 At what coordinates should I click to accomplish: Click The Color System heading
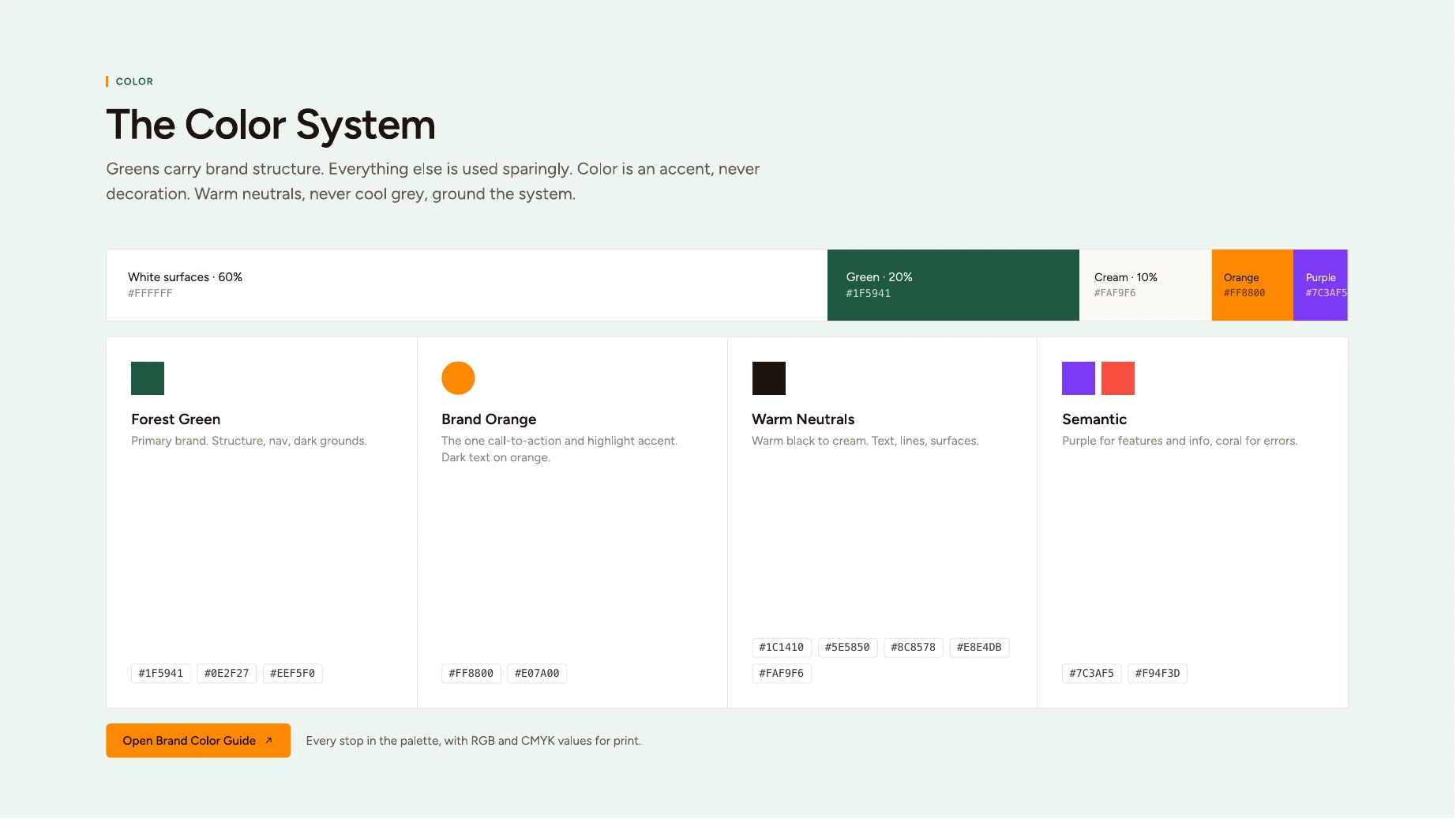[x=271, y=125]
